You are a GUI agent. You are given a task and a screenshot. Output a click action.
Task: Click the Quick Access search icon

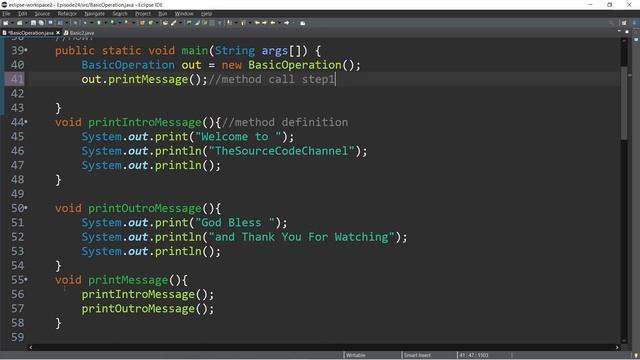(x=611, y=23)
